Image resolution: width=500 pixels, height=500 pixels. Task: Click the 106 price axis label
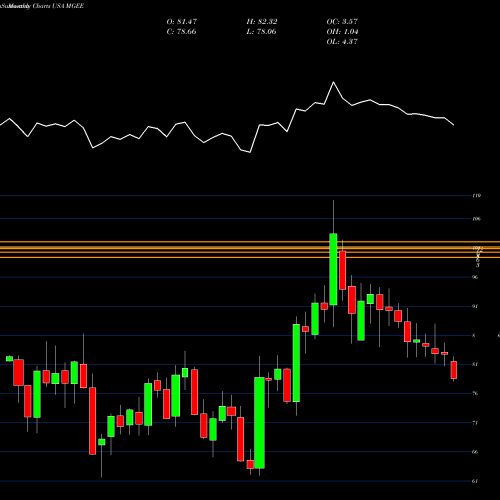point(477,219)
